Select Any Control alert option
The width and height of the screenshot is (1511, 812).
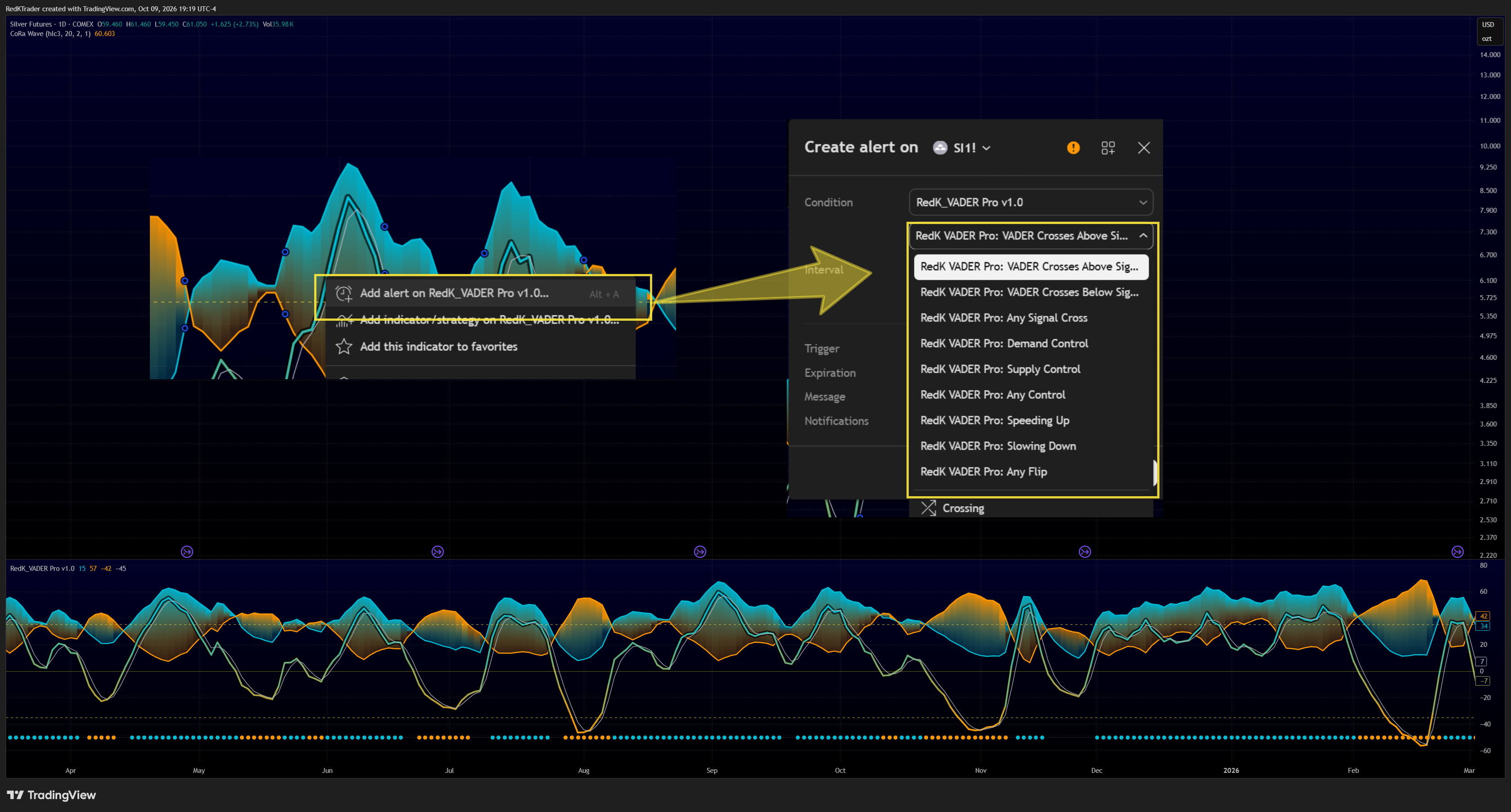(1031, 395)
